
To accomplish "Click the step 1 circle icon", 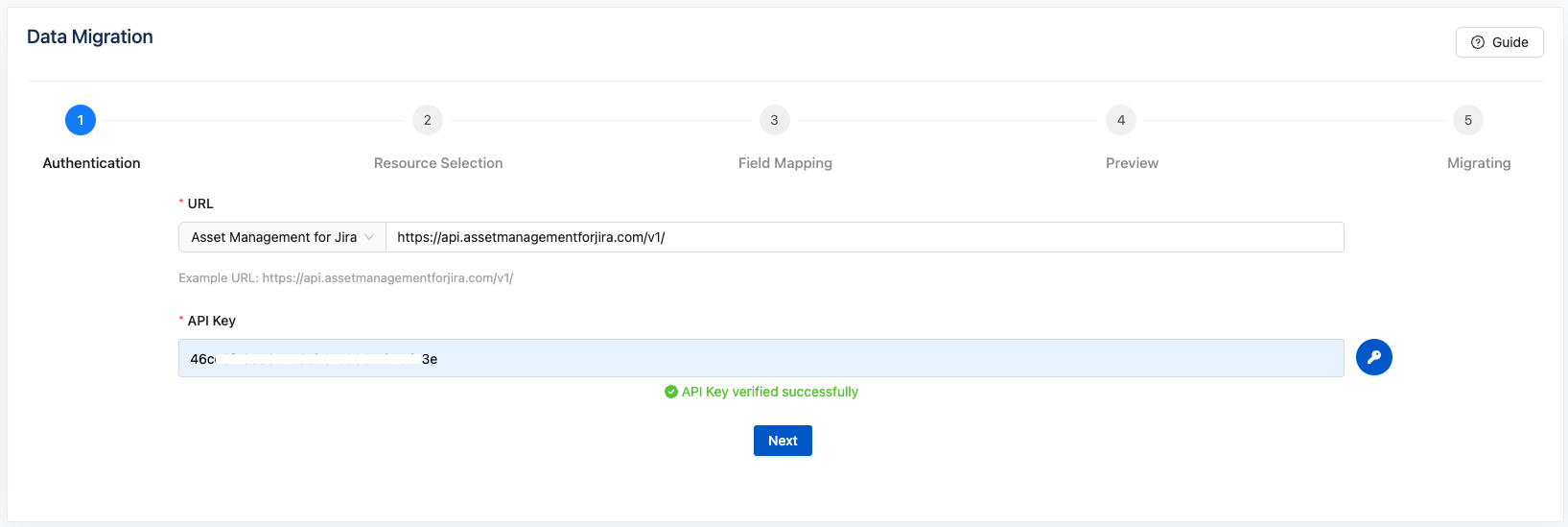I will point(81,120).
